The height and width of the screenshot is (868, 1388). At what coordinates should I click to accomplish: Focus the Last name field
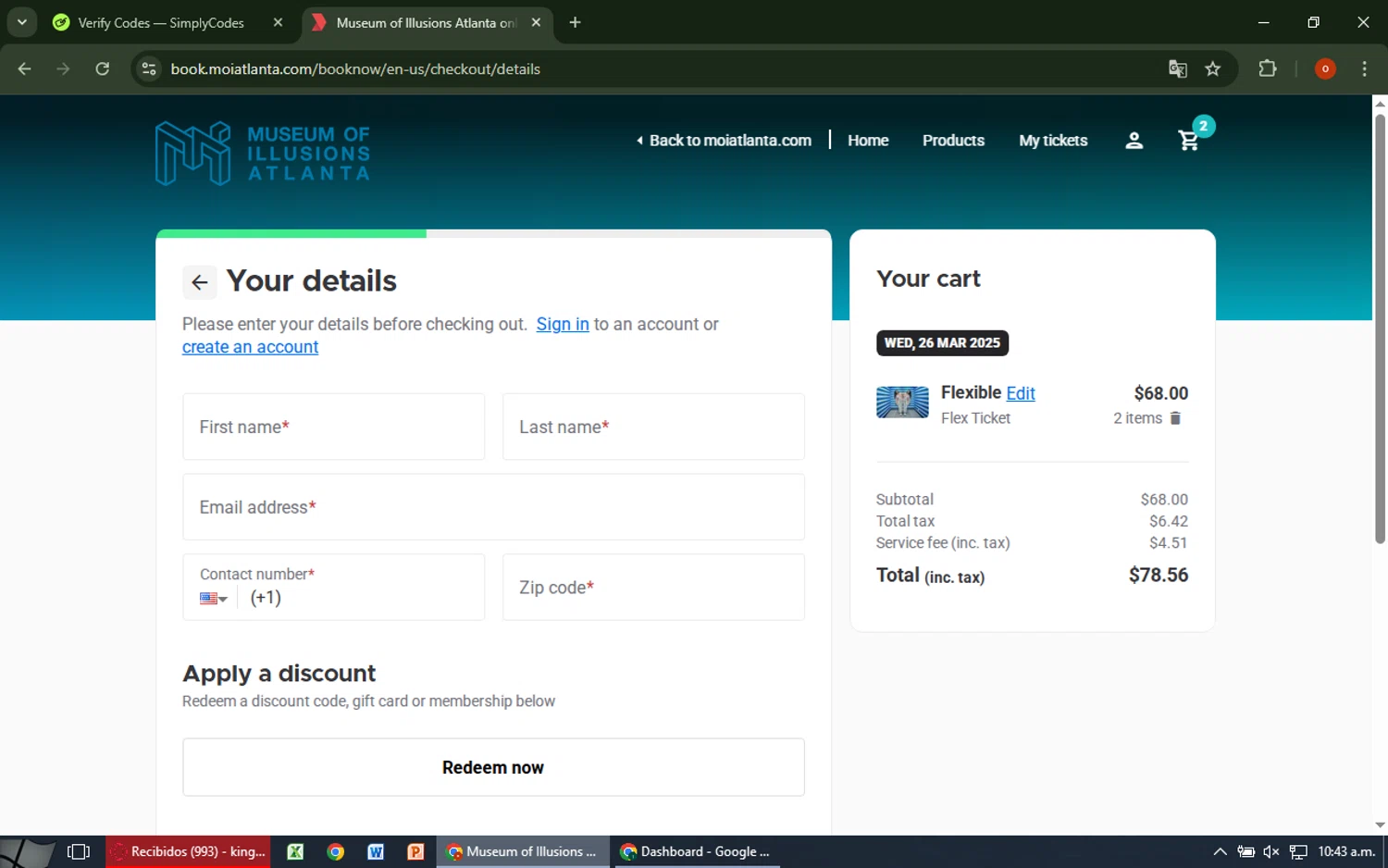coord(653,427)
